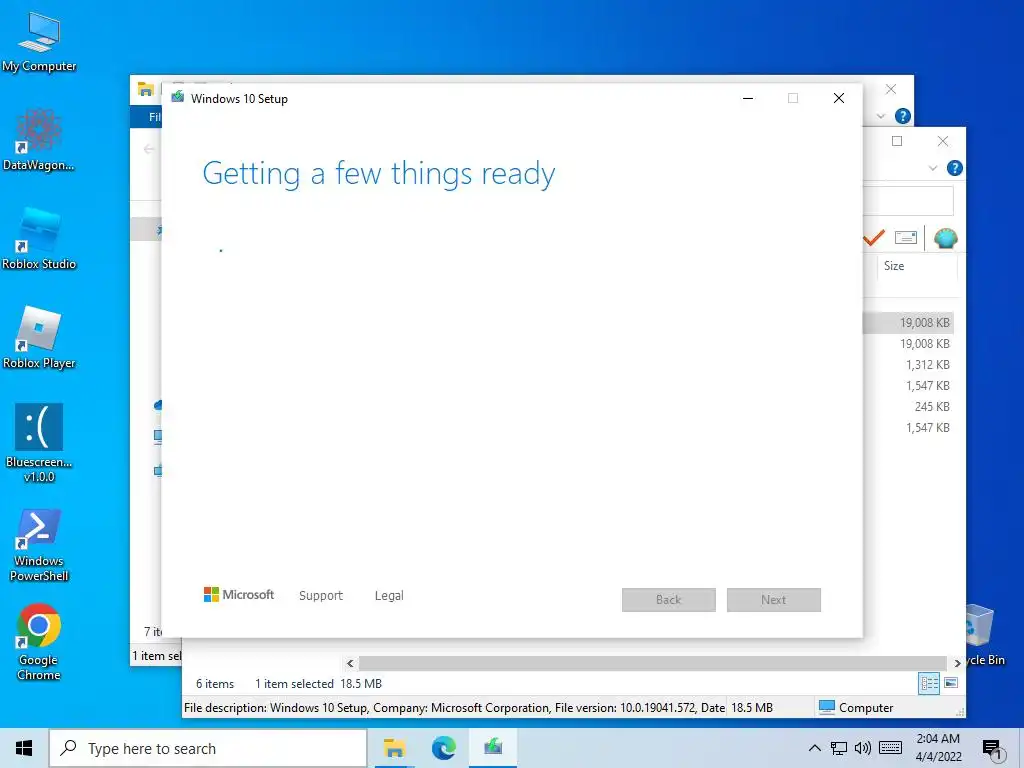
Task: Click Computer in Explorer status bar
Action: (x=856, y=707)
